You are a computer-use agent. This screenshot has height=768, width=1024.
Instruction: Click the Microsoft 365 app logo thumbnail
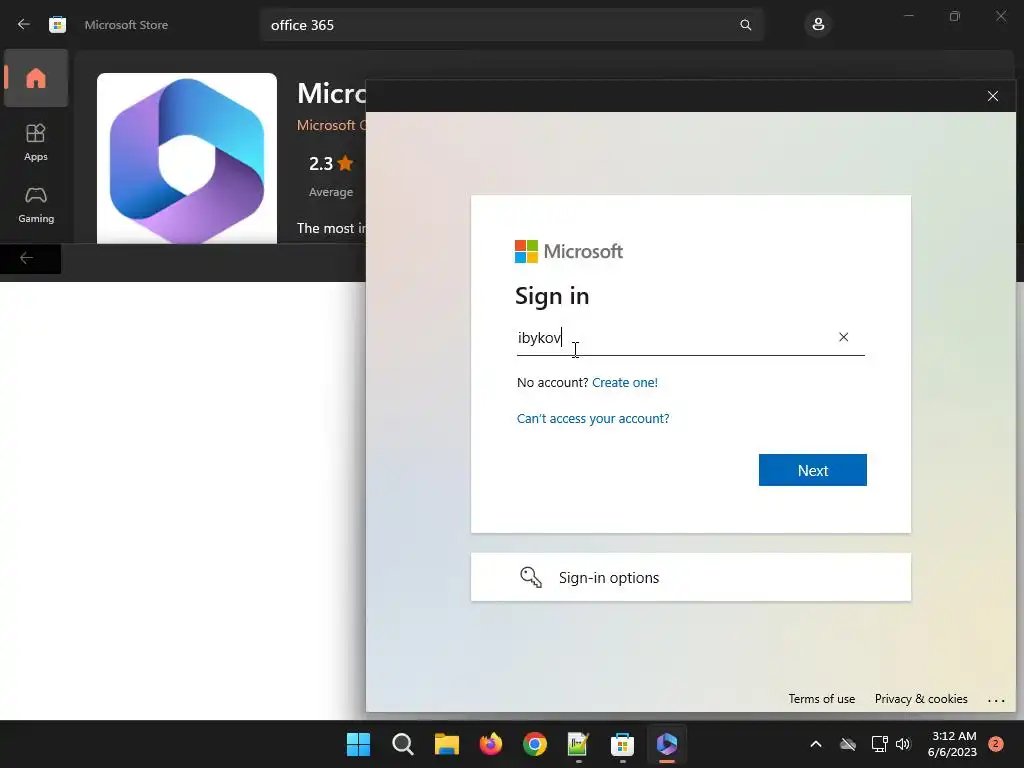click(x=187, y=158)
